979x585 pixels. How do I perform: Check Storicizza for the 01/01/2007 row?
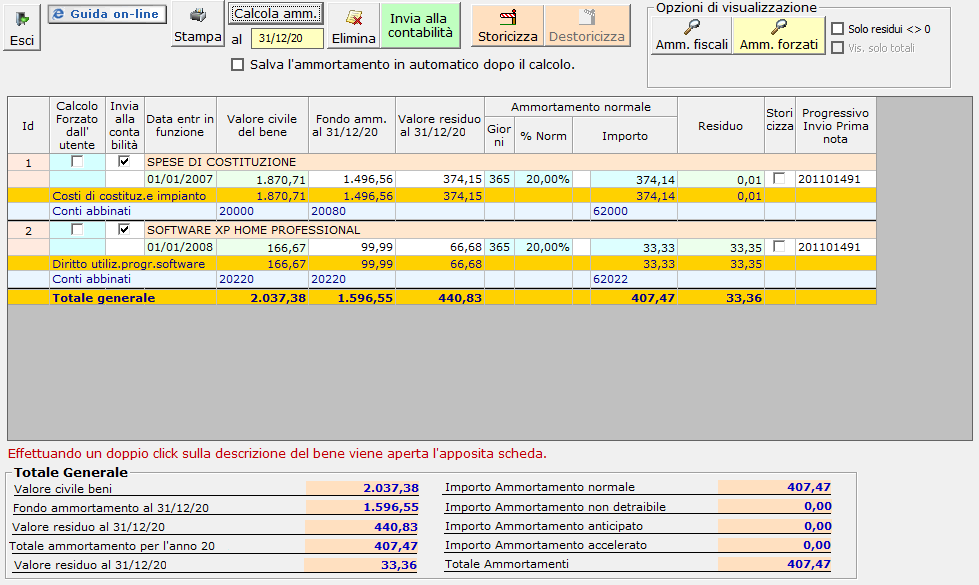tap(779, 179)
